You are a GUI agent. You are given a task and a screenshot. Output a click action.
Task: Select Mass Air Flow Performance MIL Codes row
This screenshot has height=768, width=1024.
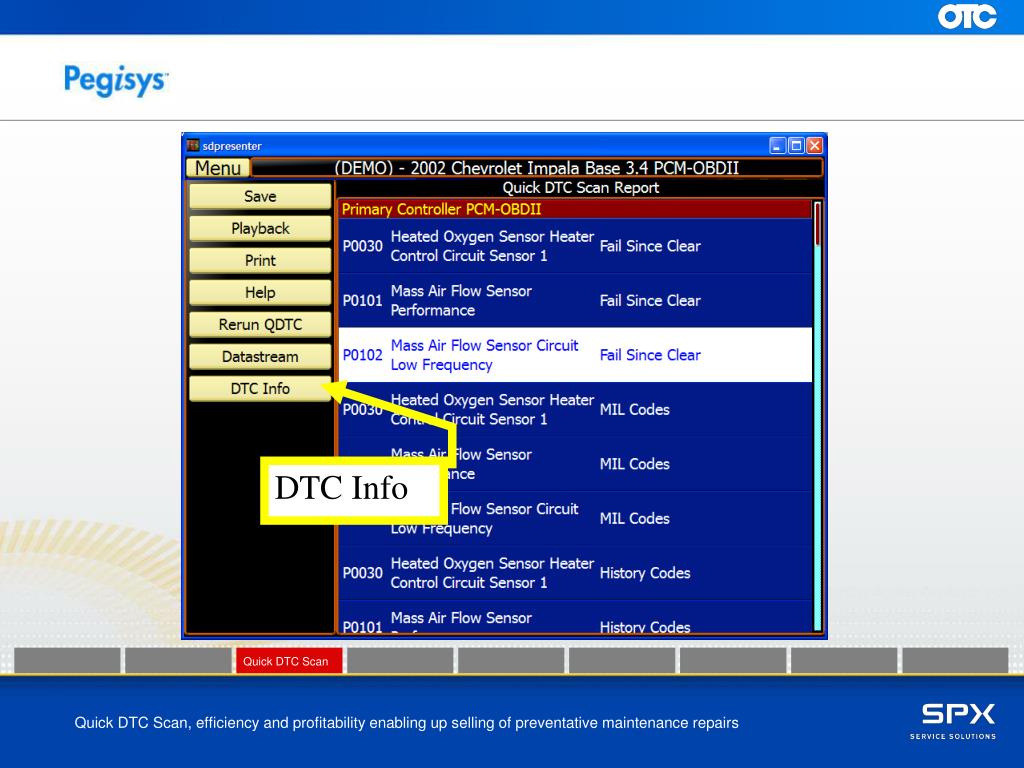(x=575, y=464)
